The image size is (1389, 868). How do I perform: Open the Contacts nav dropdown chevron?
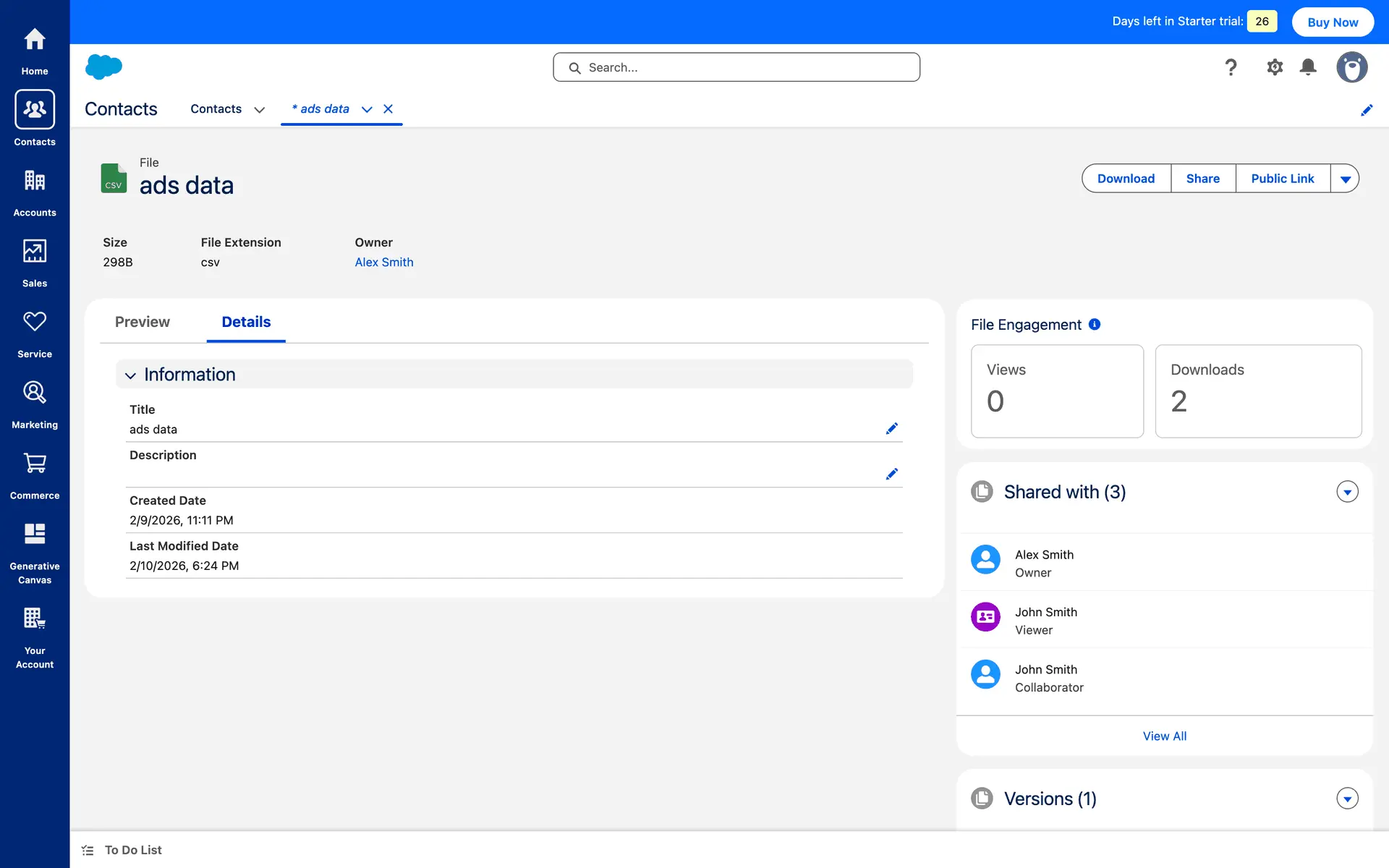pos(259,109)
